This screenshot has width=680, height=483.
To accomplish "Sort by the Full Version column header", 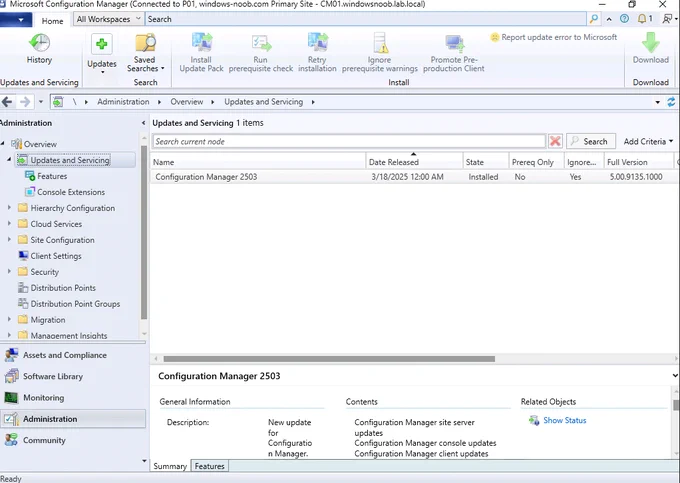I will point(639,162).
